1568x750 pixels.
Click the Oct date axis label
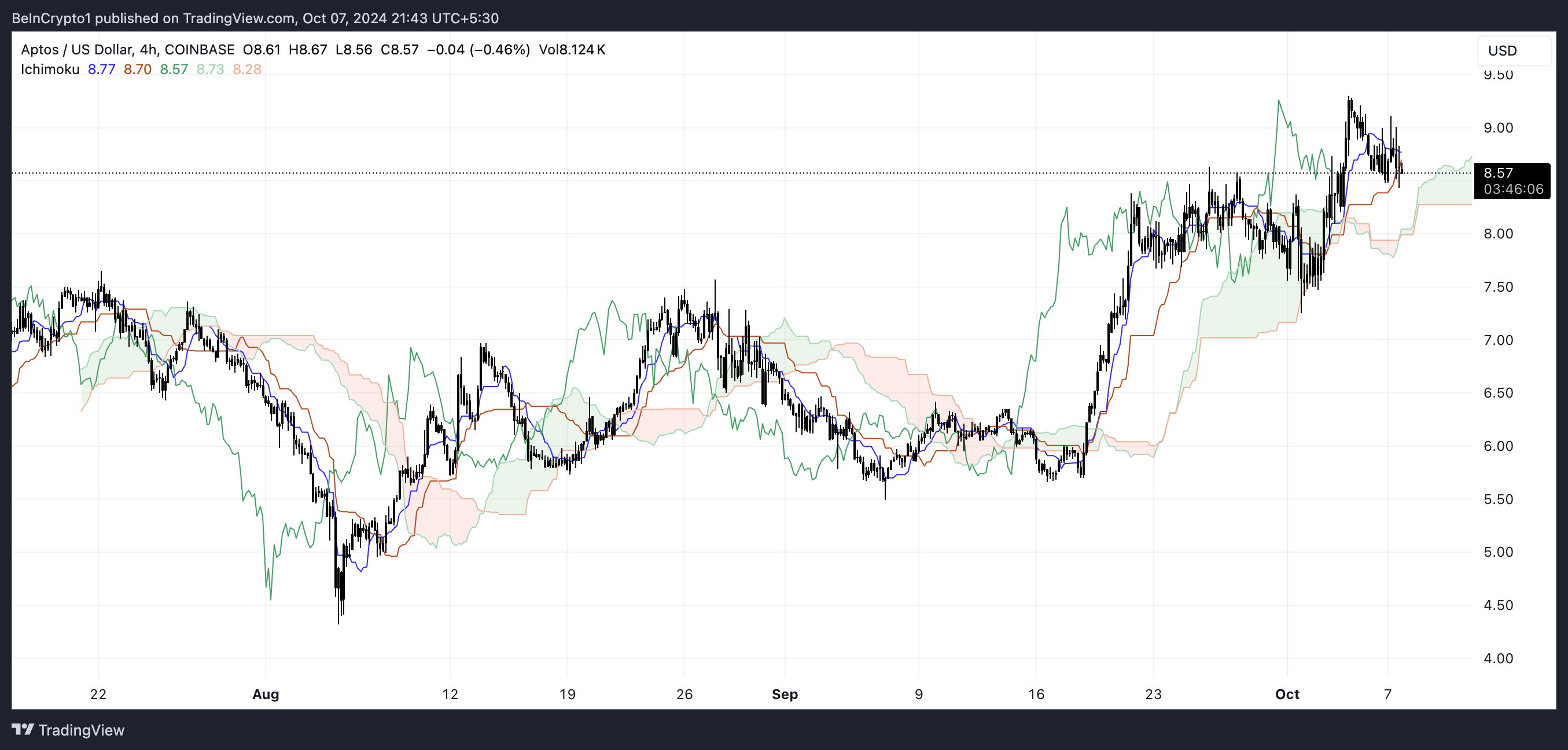pyautogui.click(x=1287, y=694)
